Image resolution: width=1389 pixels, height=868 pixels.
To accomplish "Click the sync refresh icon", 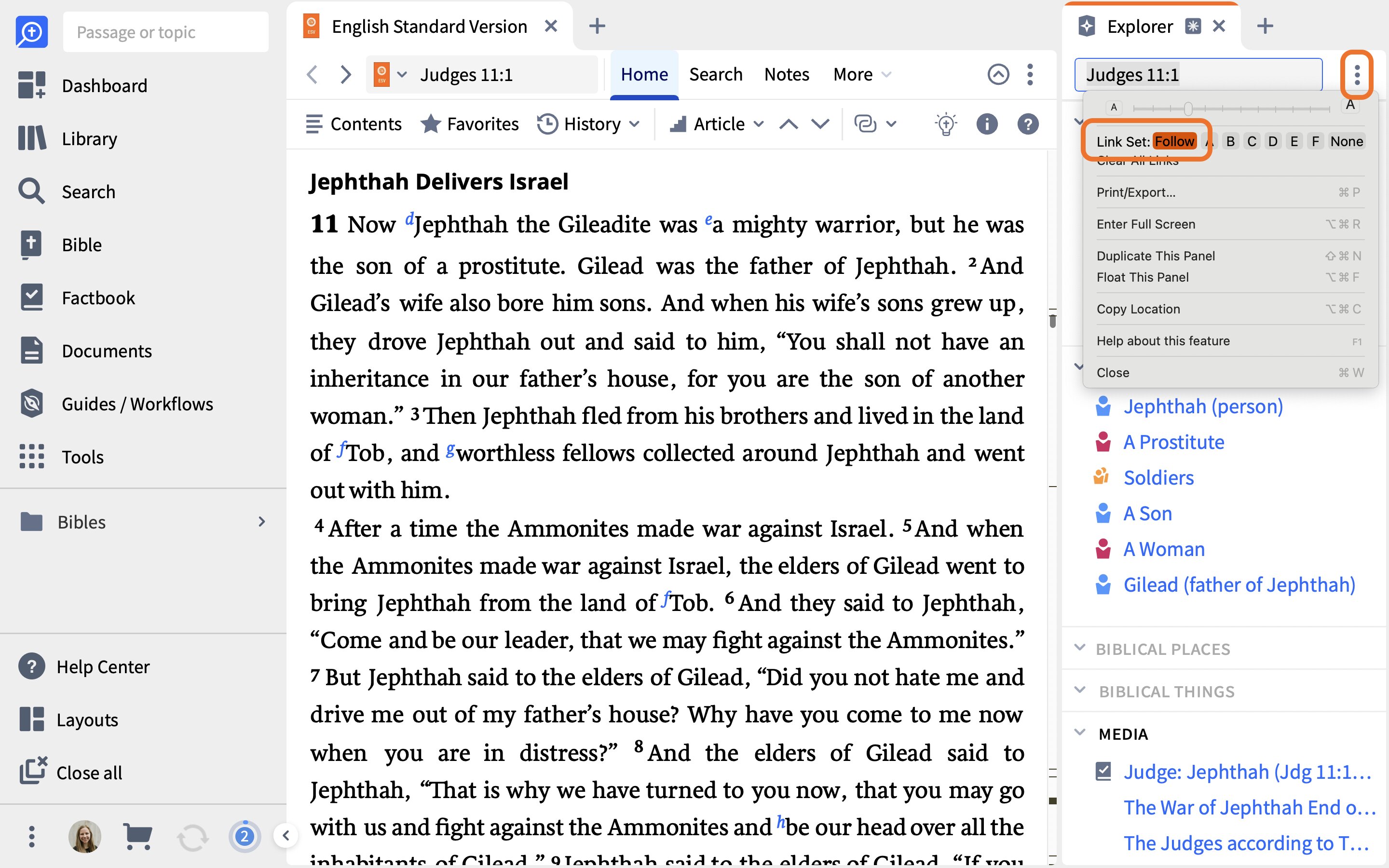I will (193, 837).
